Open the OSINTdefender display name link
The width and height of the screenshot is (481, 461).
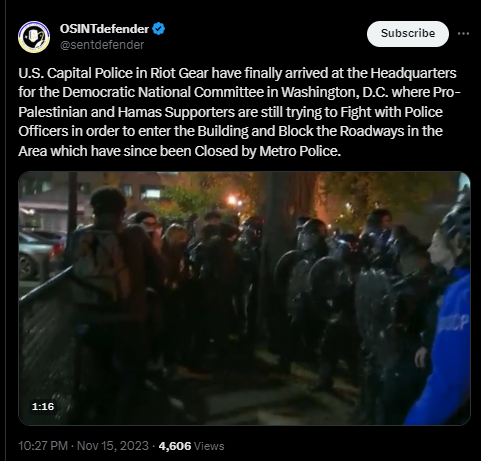point(104,29)
